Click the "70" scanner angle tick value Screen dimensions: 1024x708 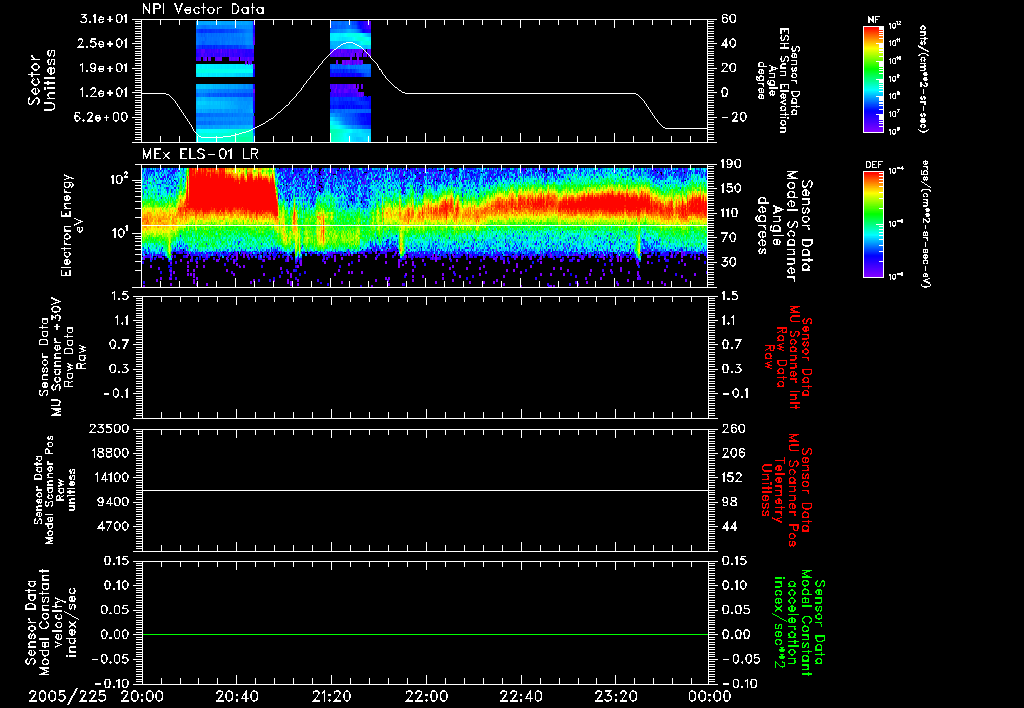pyautogui.click(x=729, y=238)
